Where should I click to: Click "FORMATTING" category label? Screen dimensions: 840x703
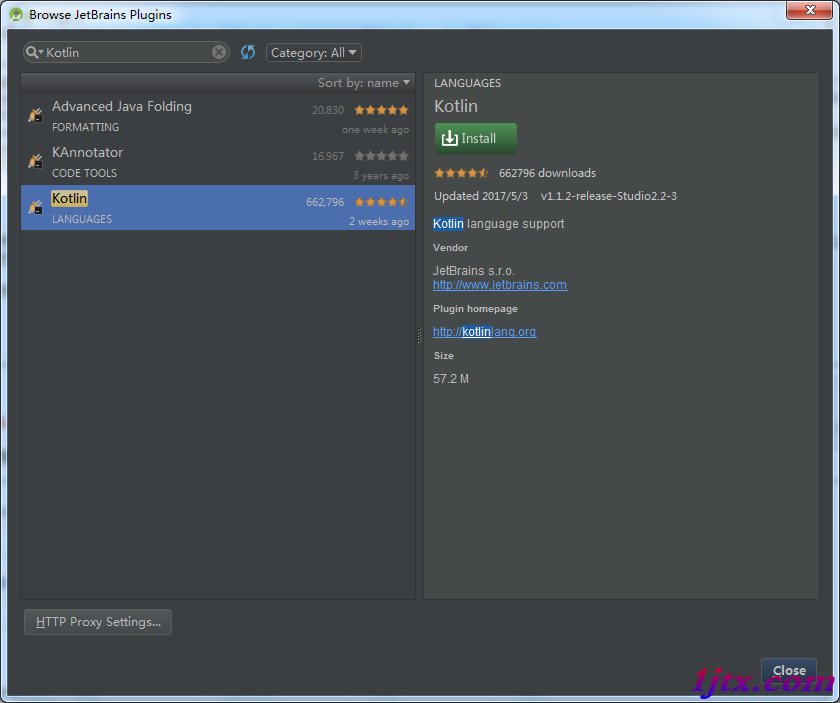(x=85, y=127)
